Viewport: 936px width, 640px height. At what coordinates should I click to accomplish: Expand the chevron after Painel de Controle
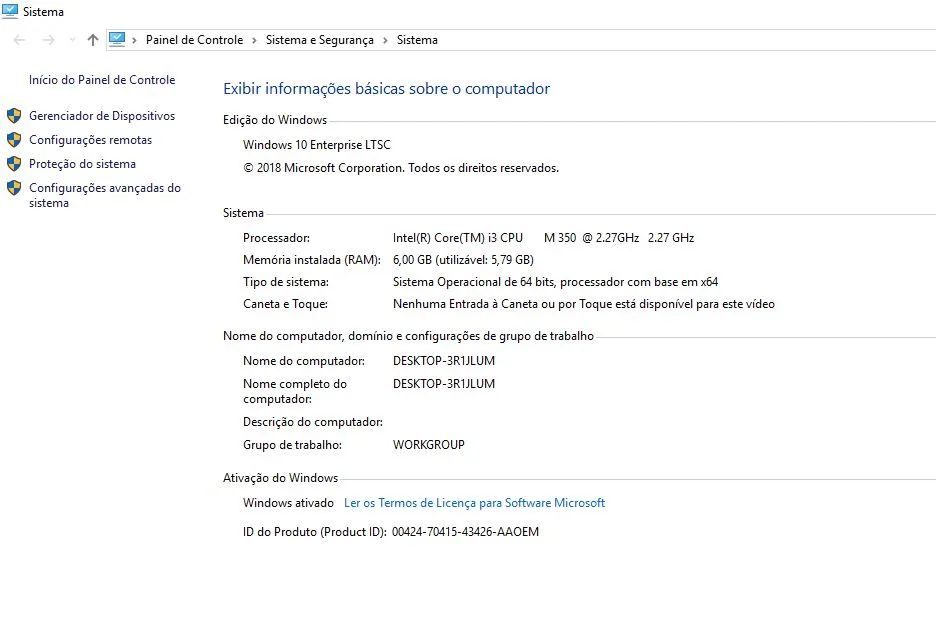[254, 40]
